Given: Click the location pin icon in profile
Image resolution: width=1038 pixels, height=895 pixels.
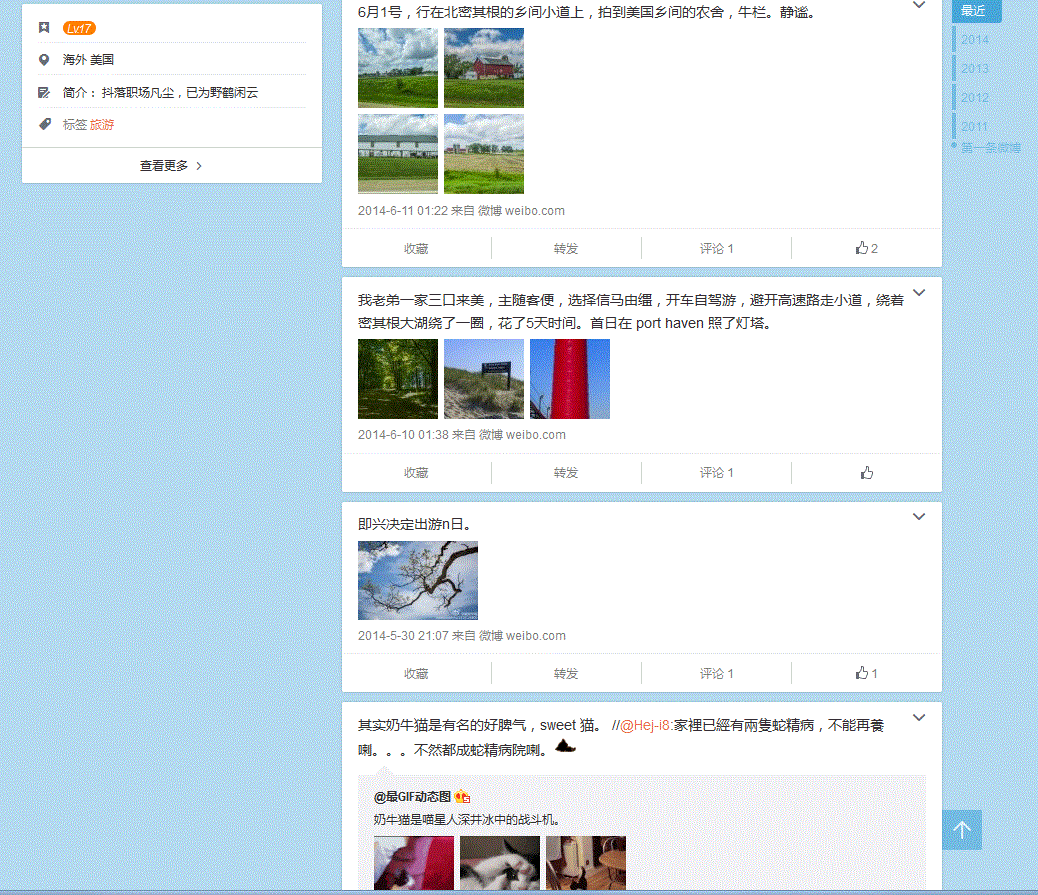Looking at the screenshot, I should point(44,60).
